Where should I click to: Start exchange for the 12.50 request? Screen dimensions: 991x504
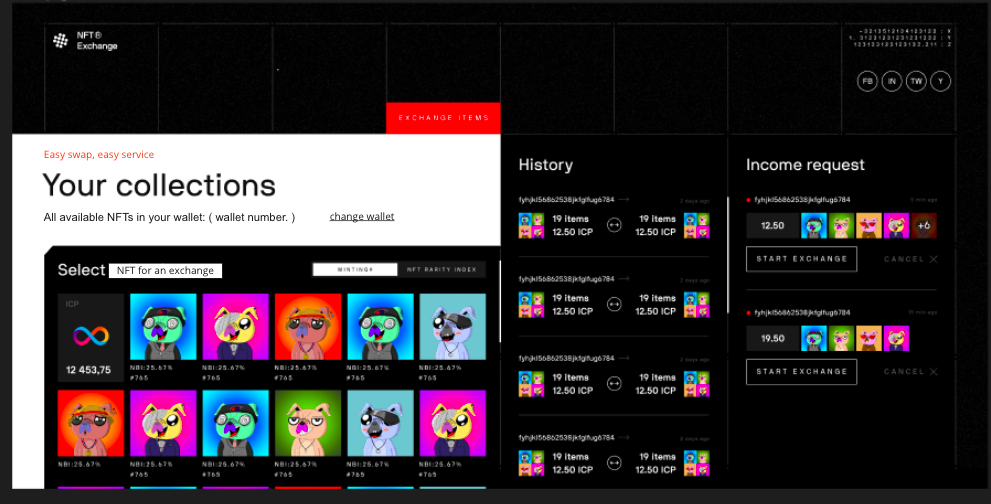[x=801, y=259]
